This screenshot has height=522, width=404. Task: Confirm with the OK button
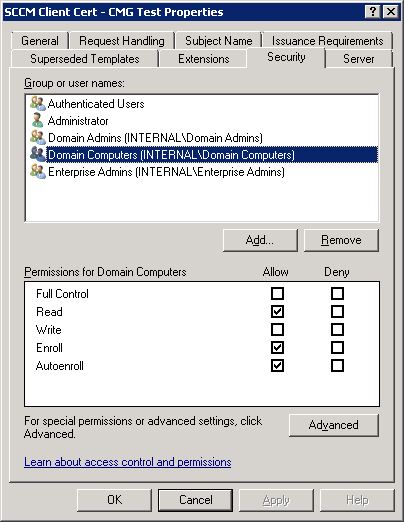114,500
